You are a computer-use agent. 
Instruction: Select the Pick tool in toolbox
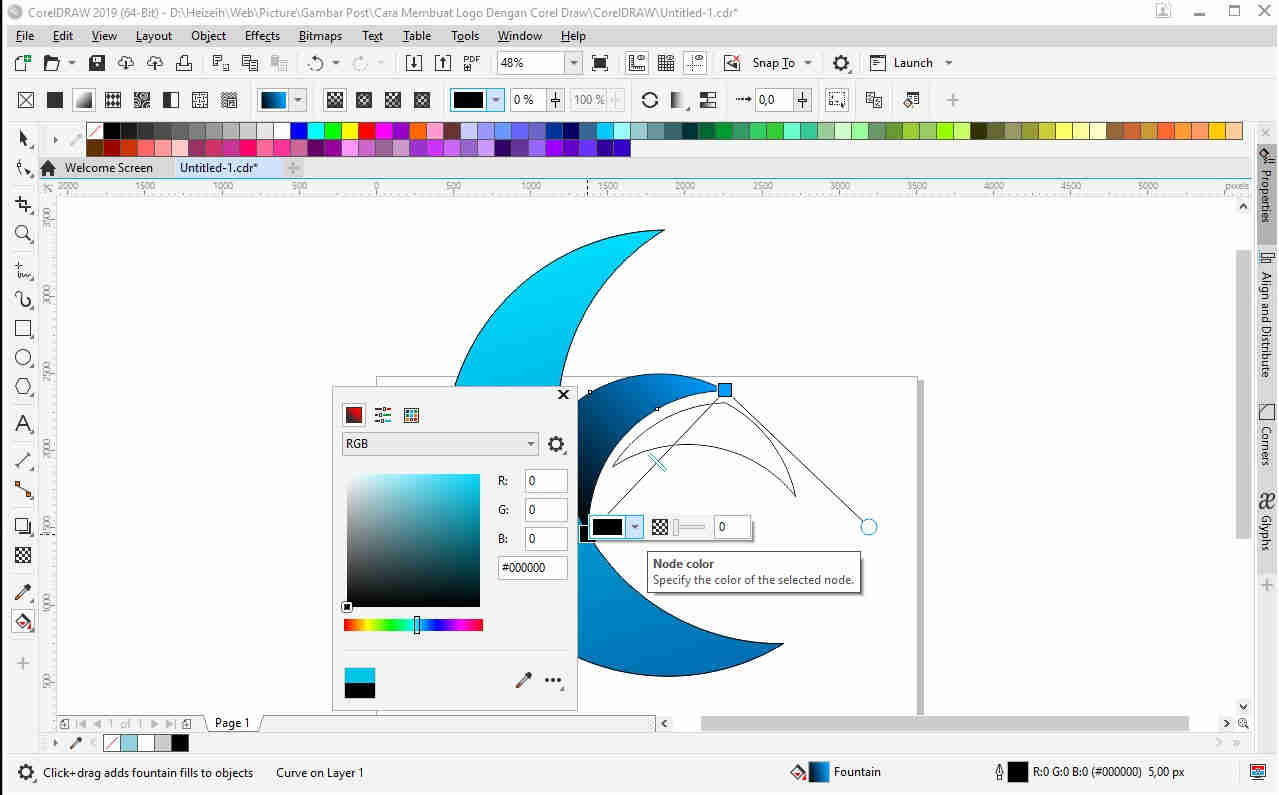24,138
